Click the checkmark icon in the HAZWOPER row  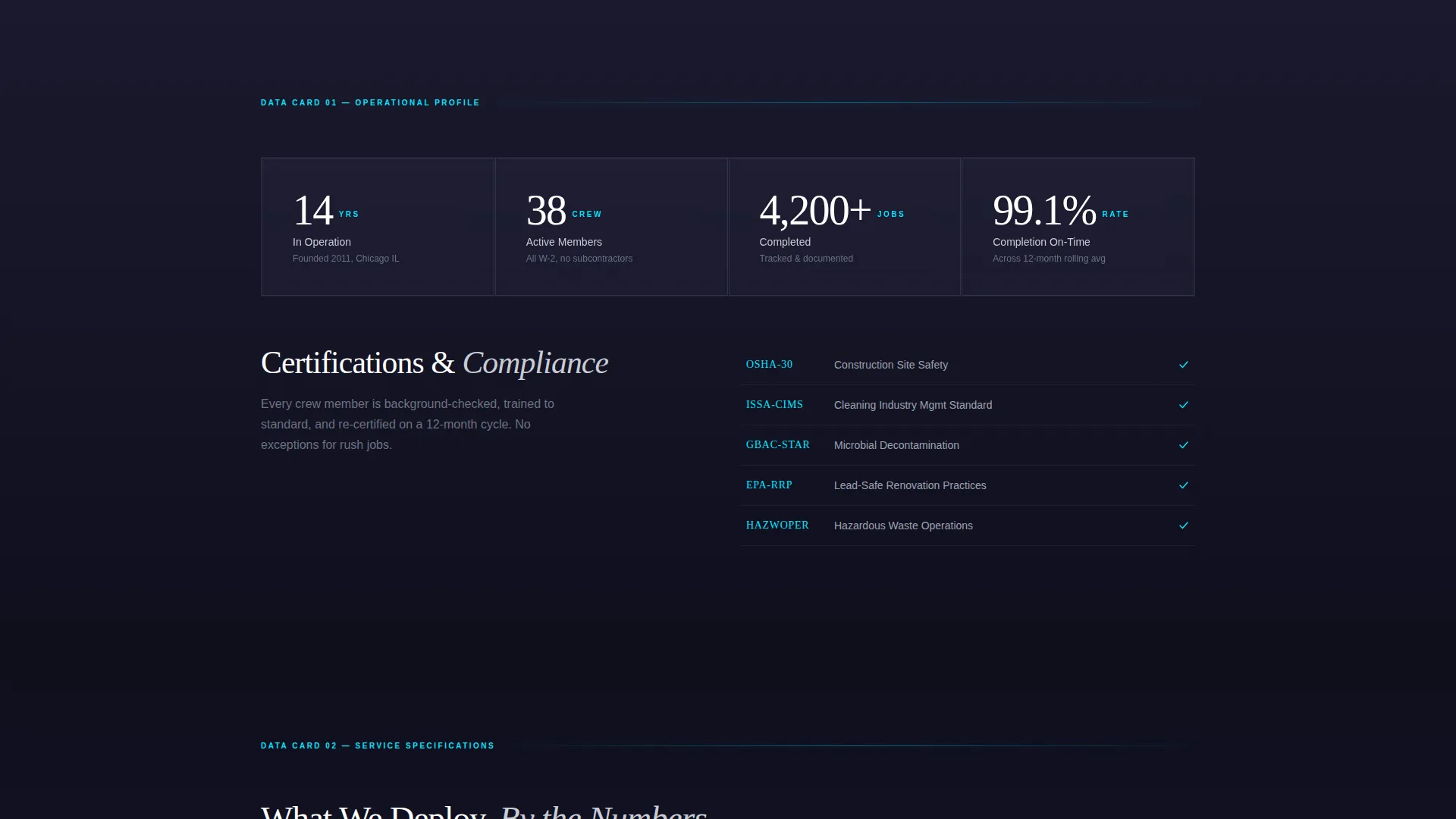pyautogui.click(x=1183, y=526)
